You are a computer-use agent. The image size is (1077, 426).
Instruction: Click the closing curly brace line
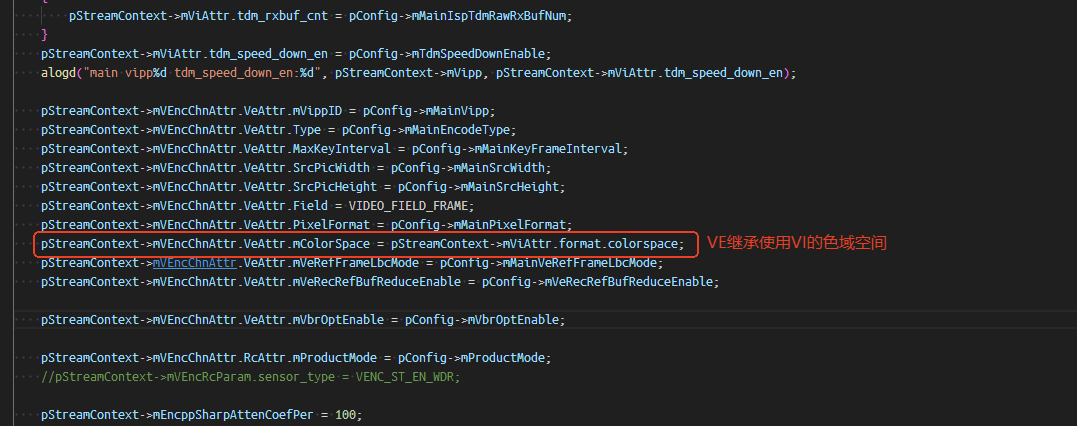click(x=44, y=35)
